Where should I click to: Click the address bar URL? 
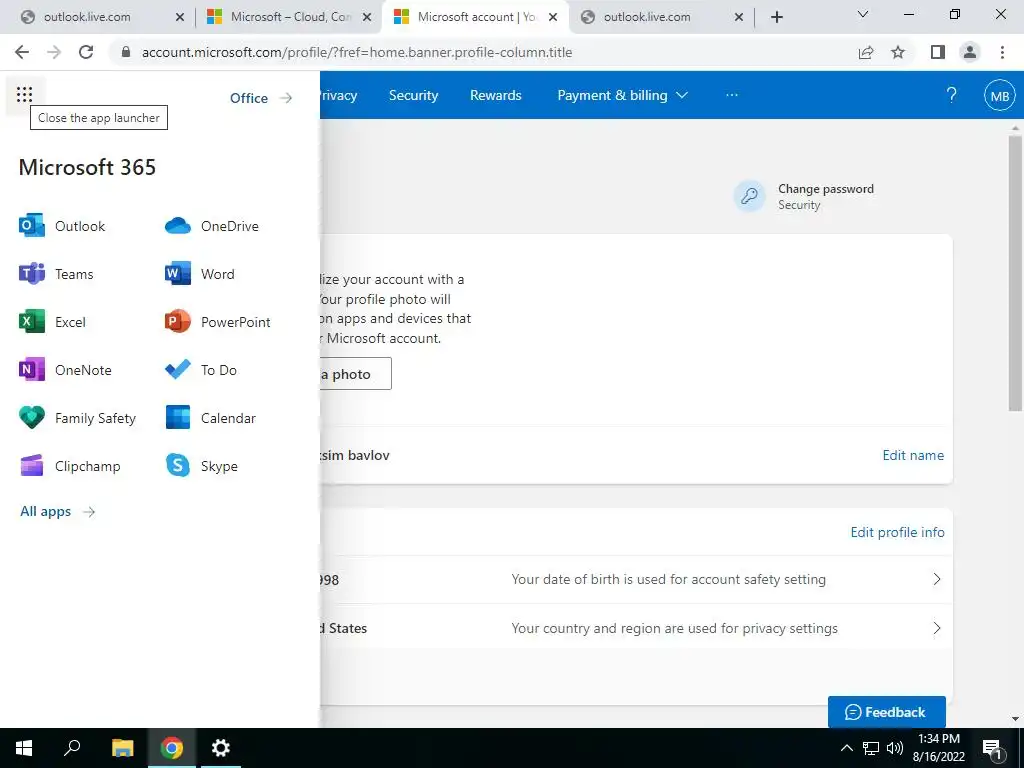(x=357, y=52)
